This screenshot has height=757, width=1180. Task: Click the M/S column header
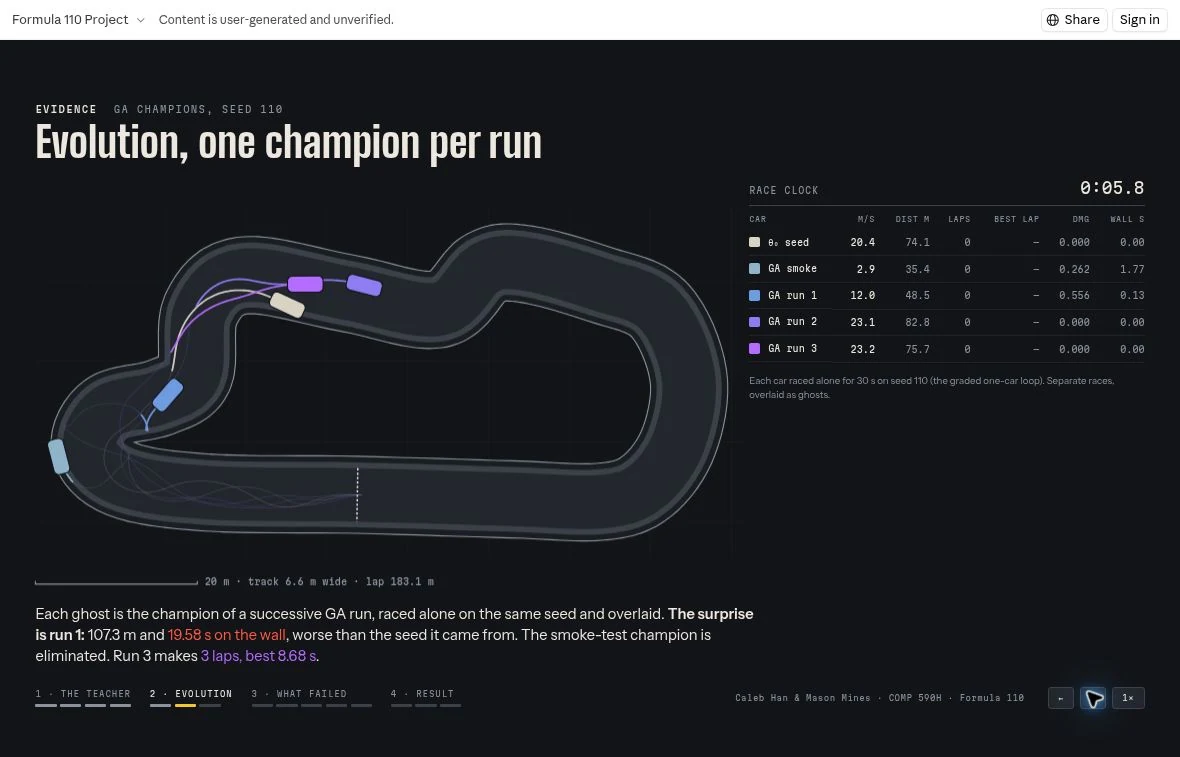[866, 219]
